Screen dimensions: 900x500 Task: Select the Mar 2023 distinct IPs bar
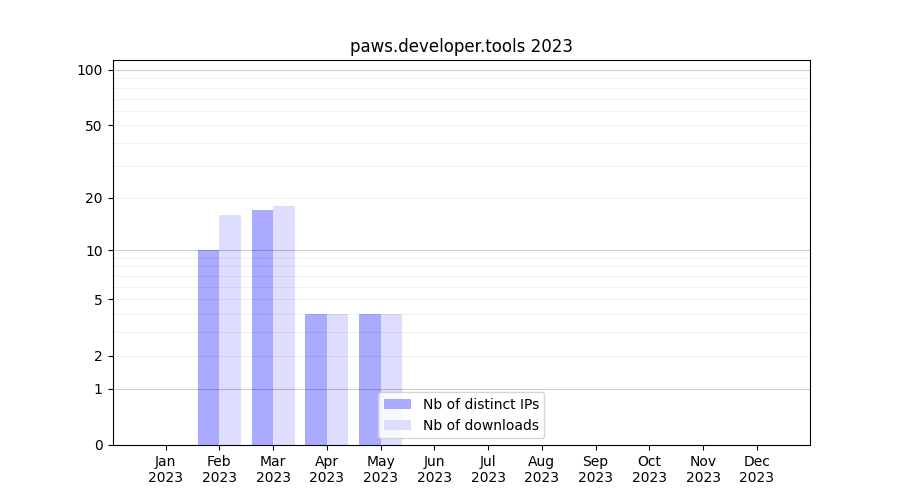262,327
